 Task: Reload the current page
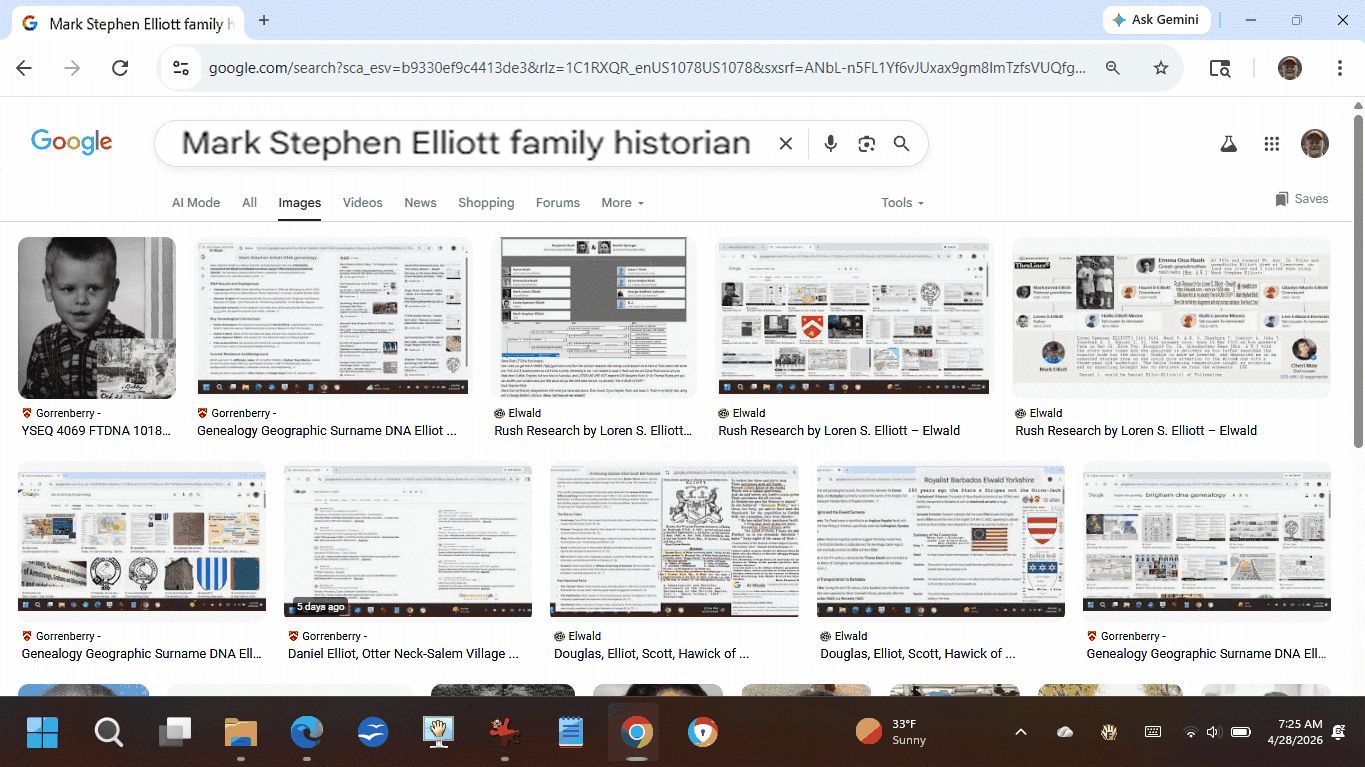click(120, 68)
